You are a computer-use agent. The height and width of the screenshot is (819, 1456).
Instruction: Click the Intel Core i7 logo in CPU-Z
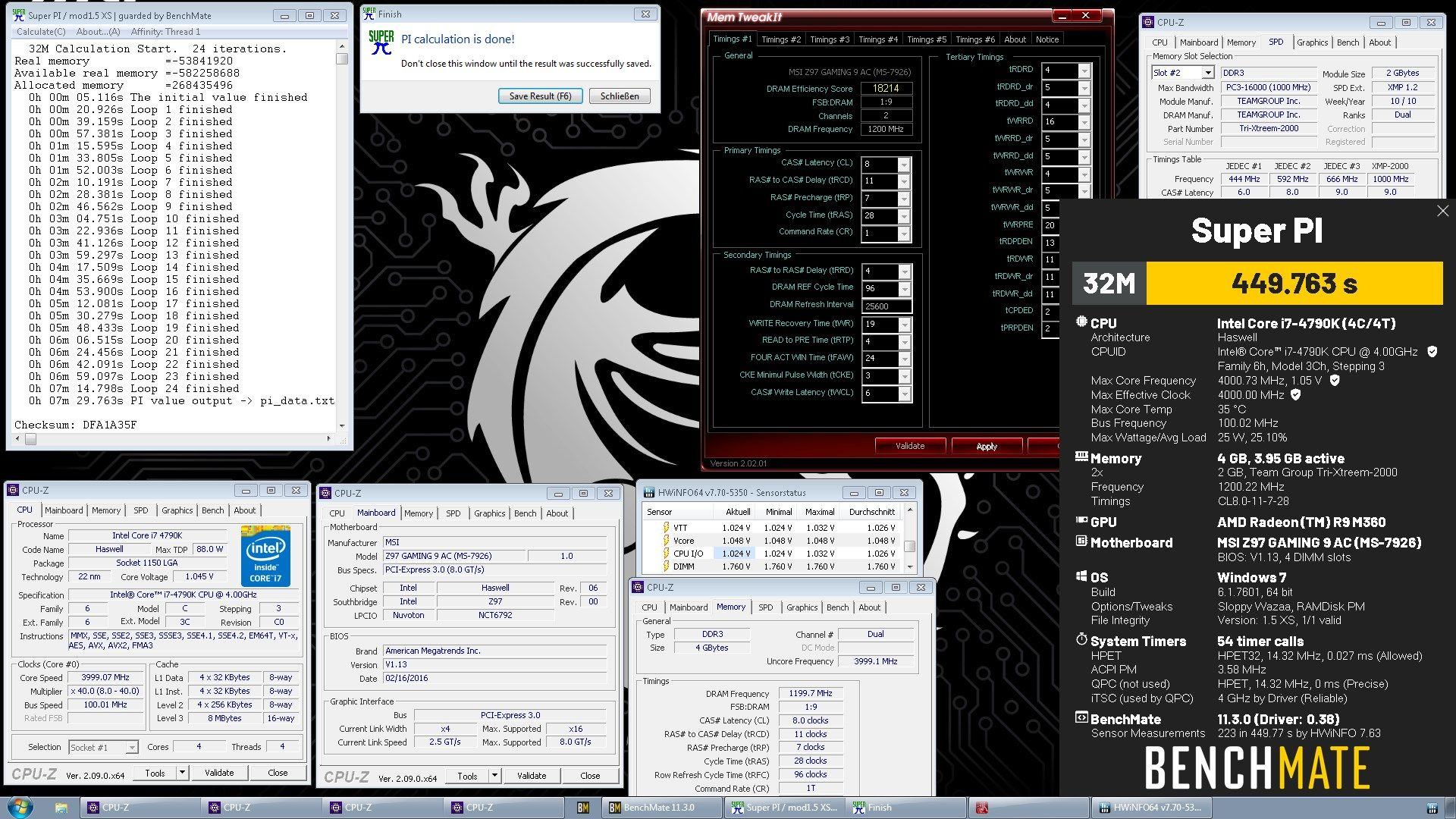(265, 555)
